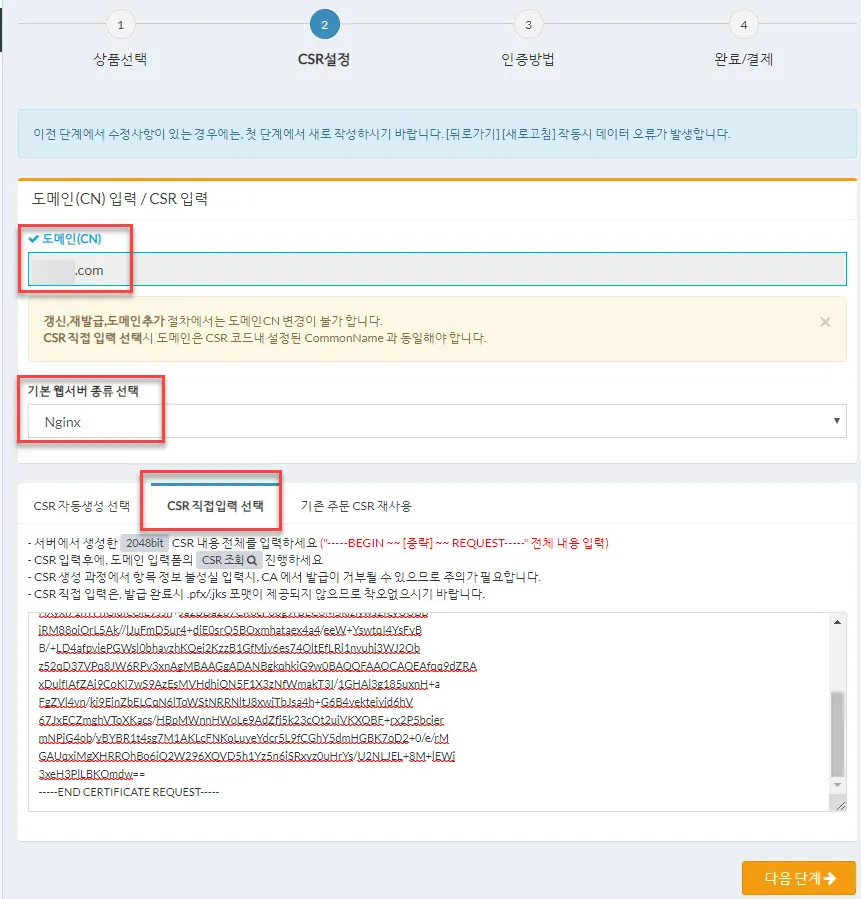Click inside the CSR content textarea
Screen dimensions: 861x899
pyautogui.click(x=420, y=710)
